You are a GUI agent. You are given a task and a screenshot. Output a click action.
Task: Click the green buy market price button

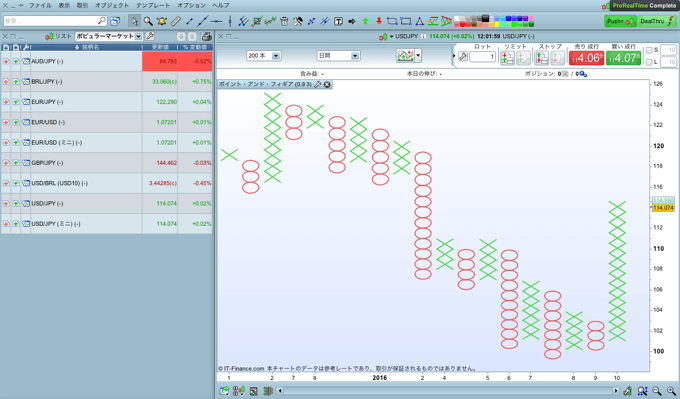[623, 58]
